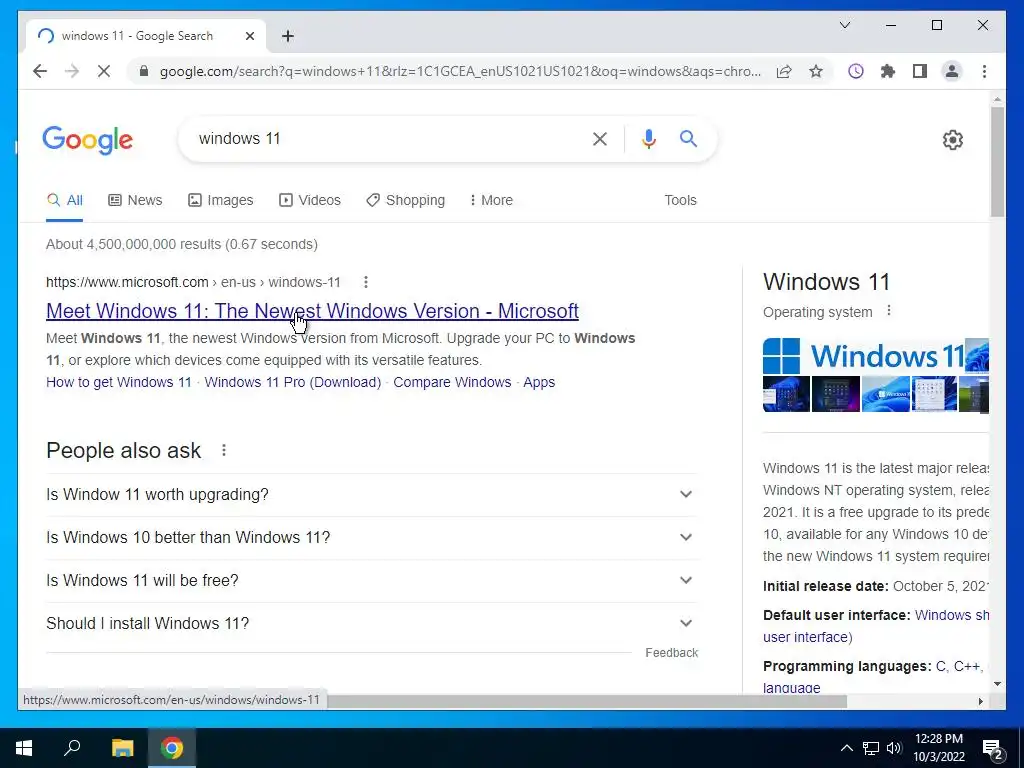Switch to the Images tab

[x=221, y=200]
